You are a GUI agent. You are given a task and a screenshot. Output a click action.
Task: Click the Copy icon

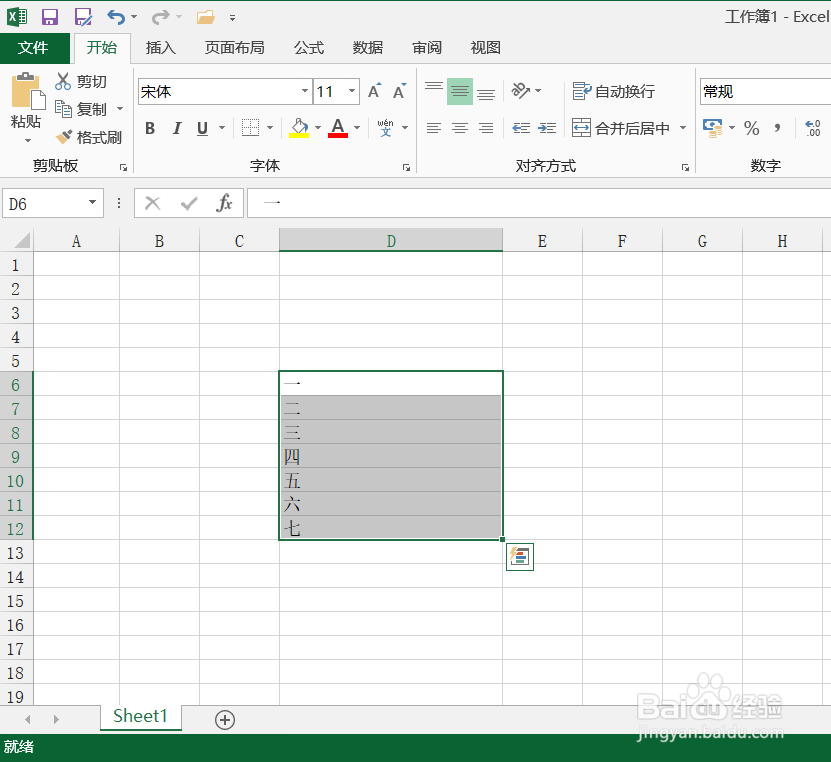click(63, 109)
